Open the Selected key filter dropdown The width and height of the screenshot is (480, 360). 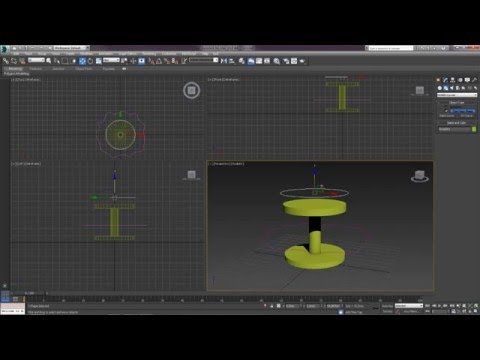pos(409,306)
